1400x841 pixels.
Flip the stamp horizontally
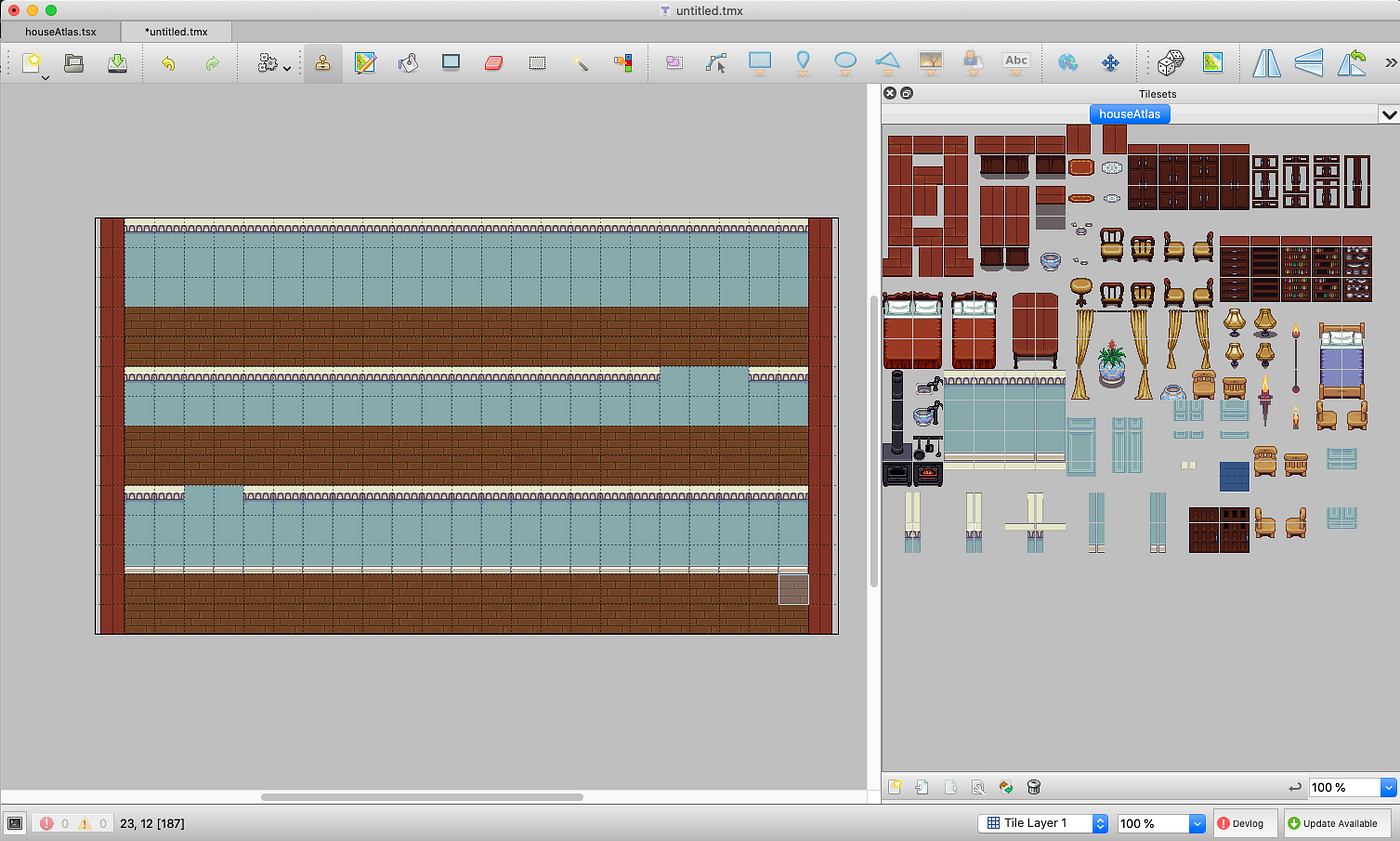pos(1268,63)
